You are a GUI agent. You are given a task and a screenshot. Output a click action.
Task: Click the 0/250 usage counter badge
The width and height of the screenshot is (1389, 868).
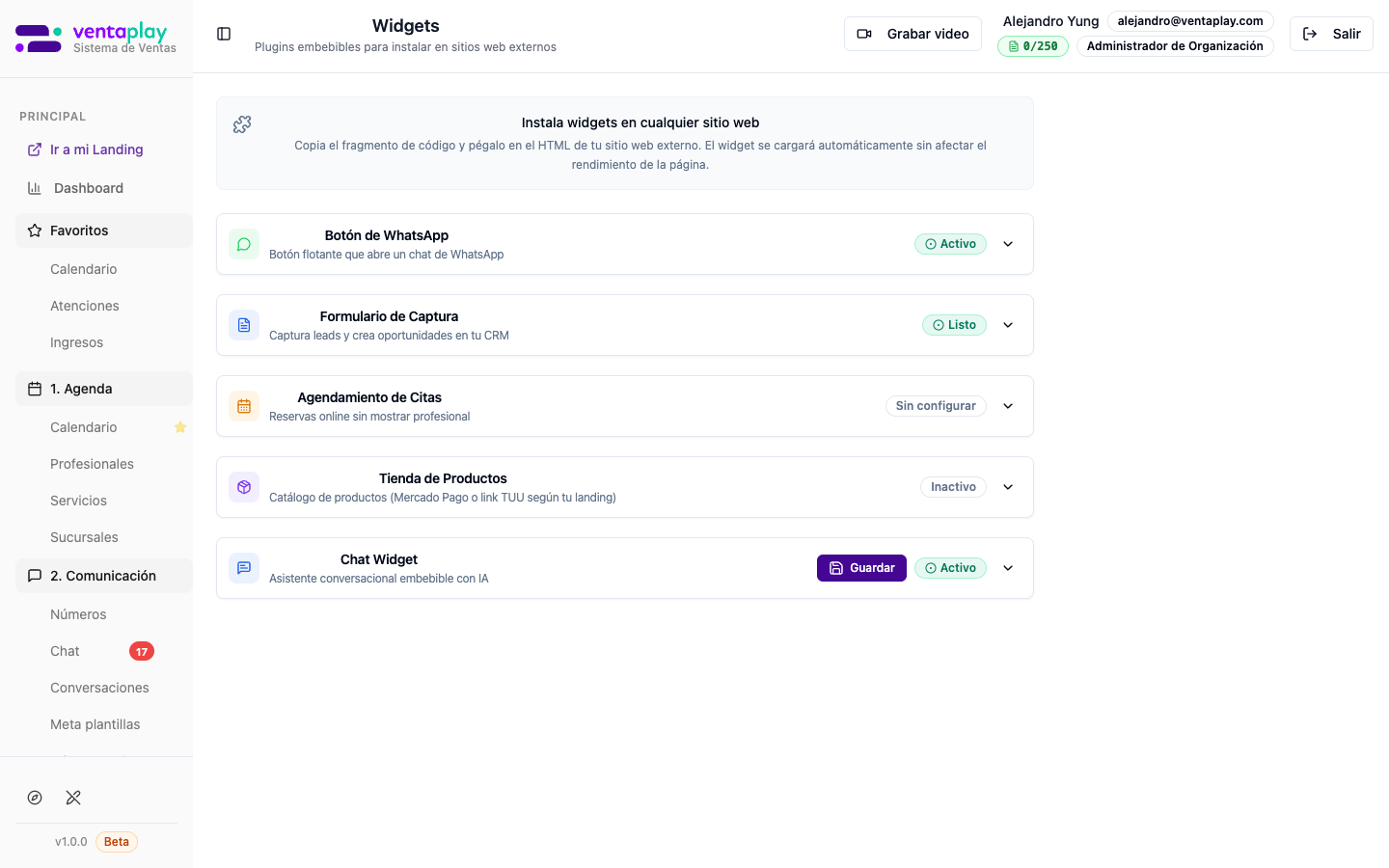click(1032, 46)
